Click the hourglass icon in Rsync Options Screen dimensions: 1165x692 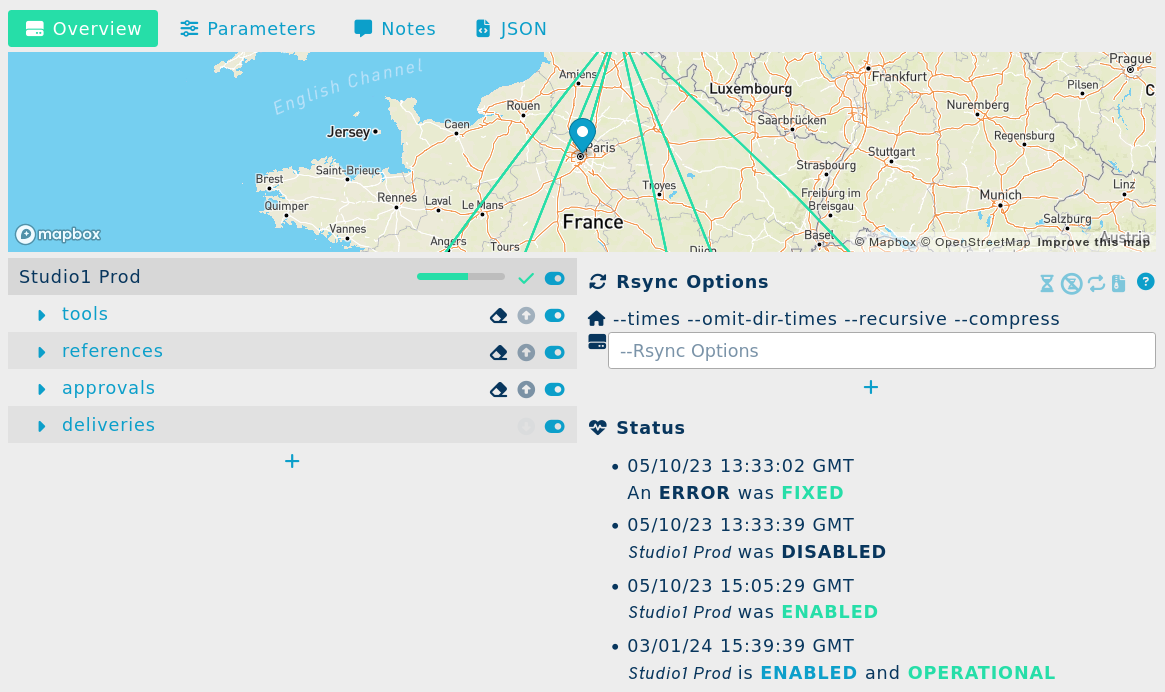pyautogui.click(x=1047, y=283)
